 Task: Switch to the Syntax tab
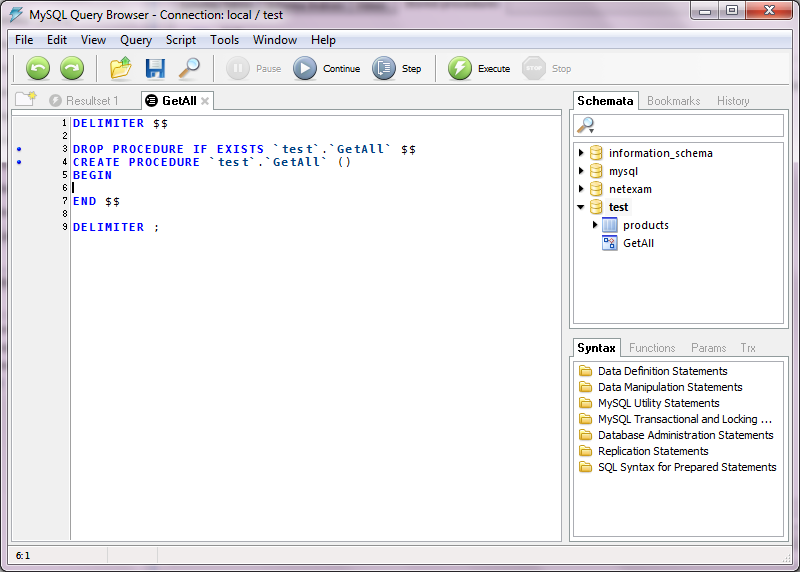pyautogui.click(x=596, y=347)
